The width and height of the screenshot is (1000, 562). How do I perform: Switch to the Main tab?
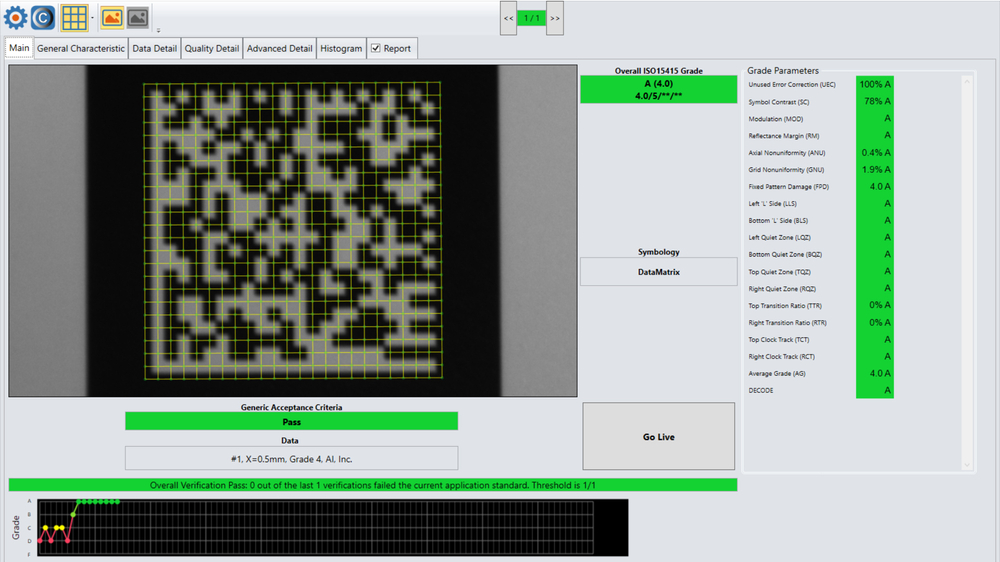click(x=19, y=48)
